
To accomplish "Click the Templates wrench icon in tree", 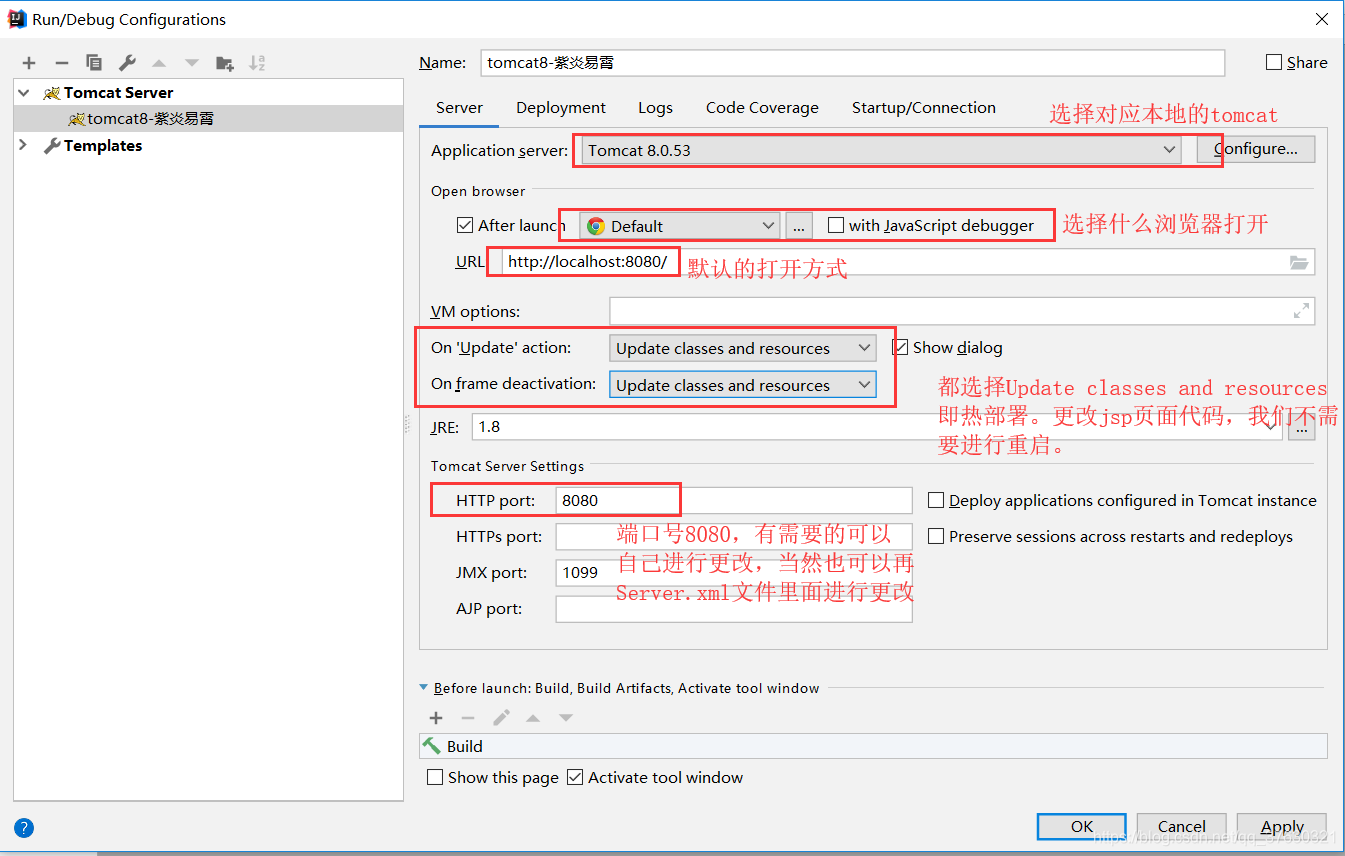I will [x=52, y=146].
